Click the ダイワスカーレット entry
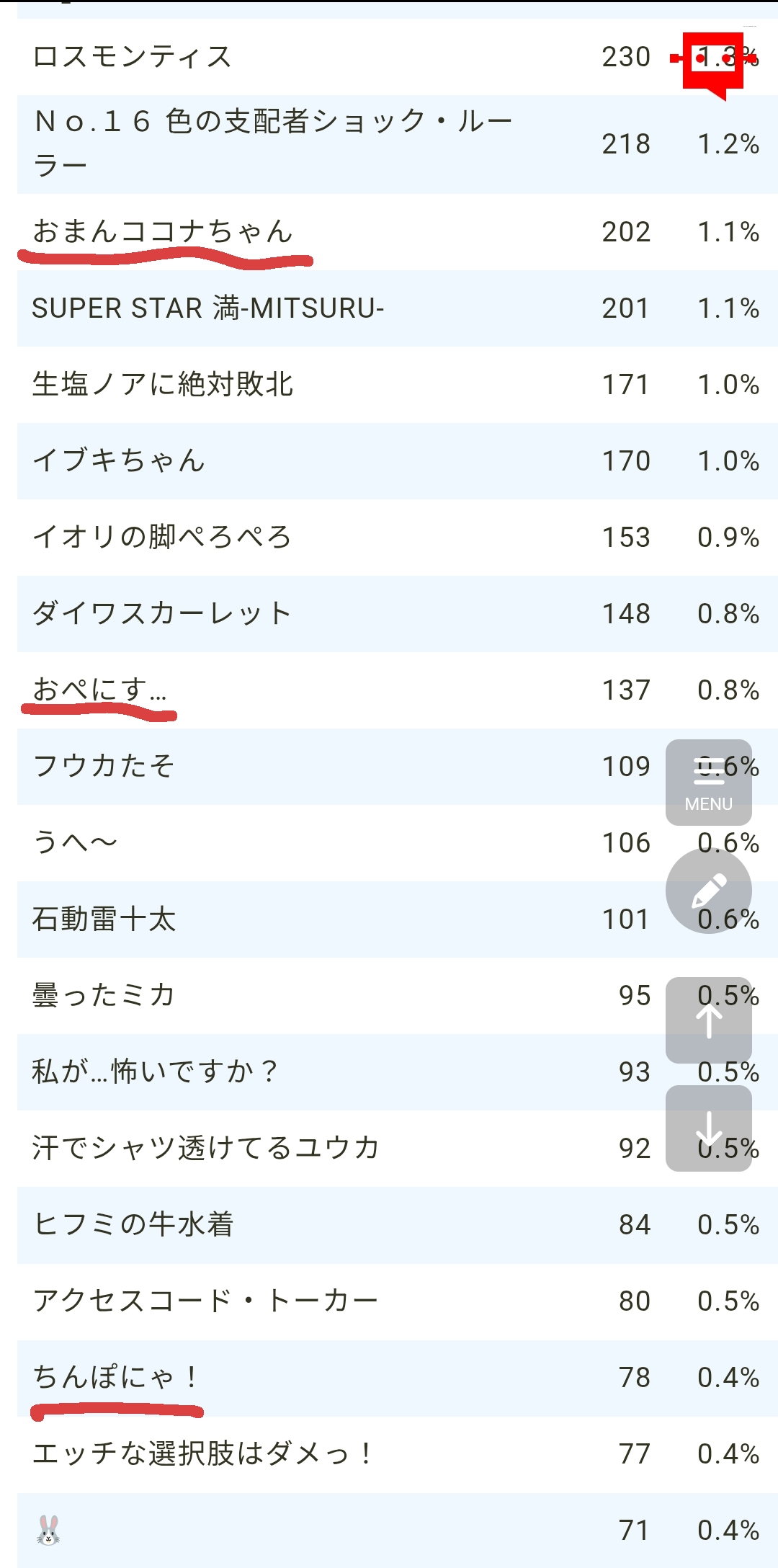This screenshot has height=1568, width=778. pos(162,614)
